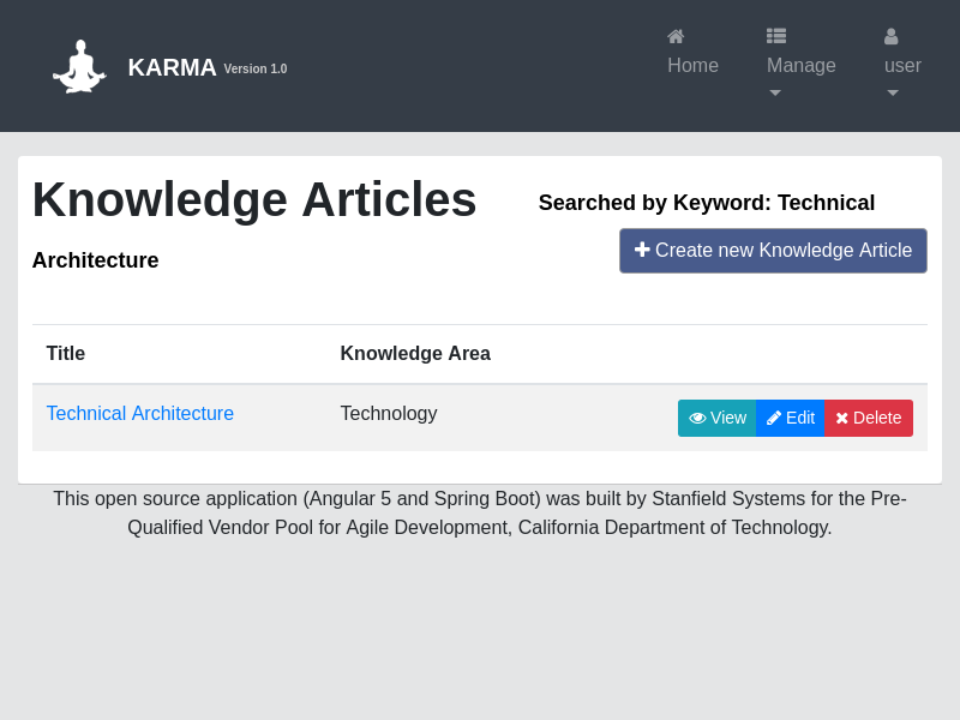Click the pencil icon in Edit button
Screen dimensions: 960x720
[x=774, y=418]
